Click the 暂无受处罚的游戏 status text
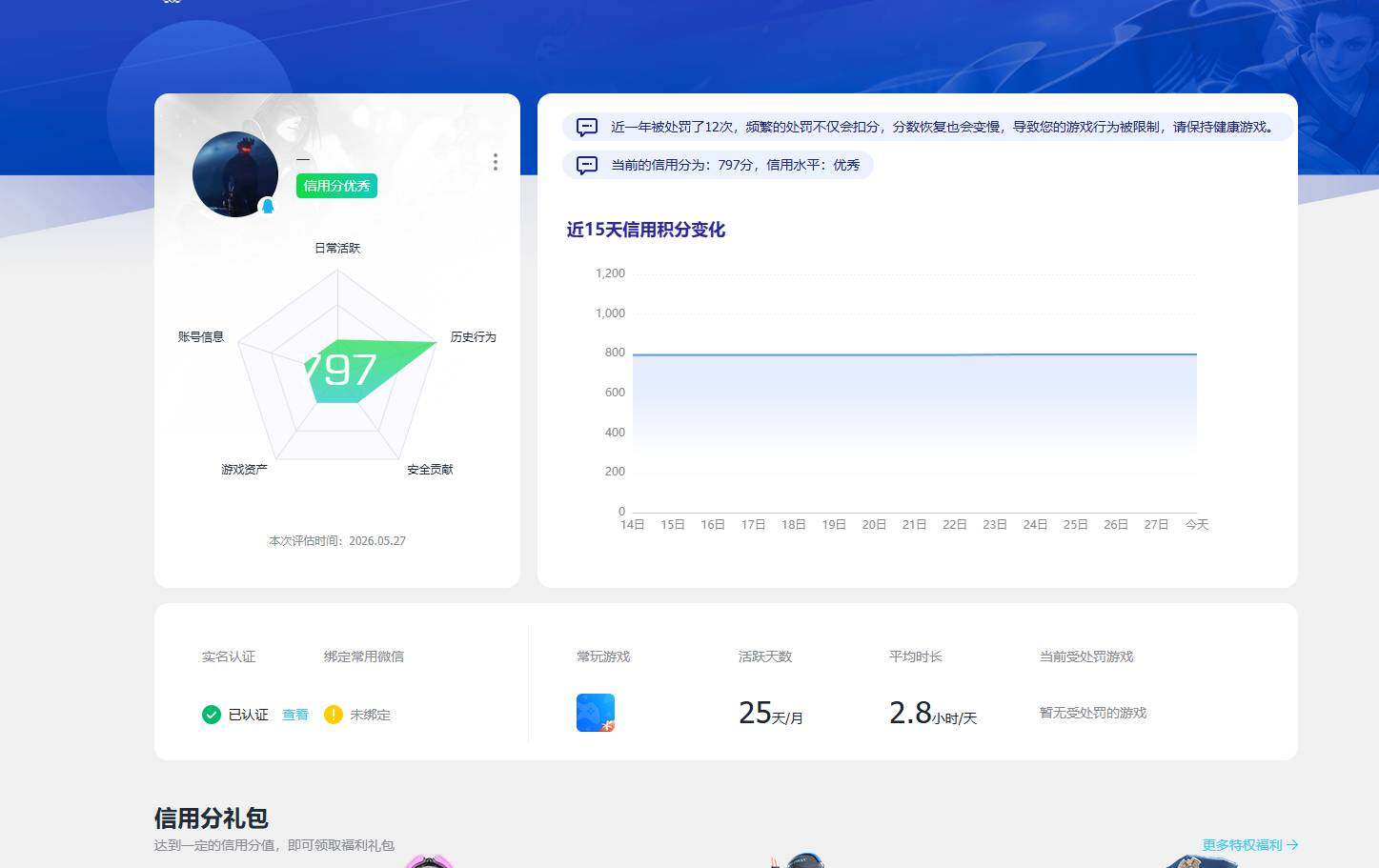The width and height of the screenshot is (1379, 868). pyautogui.click(x=1093, y=713)
